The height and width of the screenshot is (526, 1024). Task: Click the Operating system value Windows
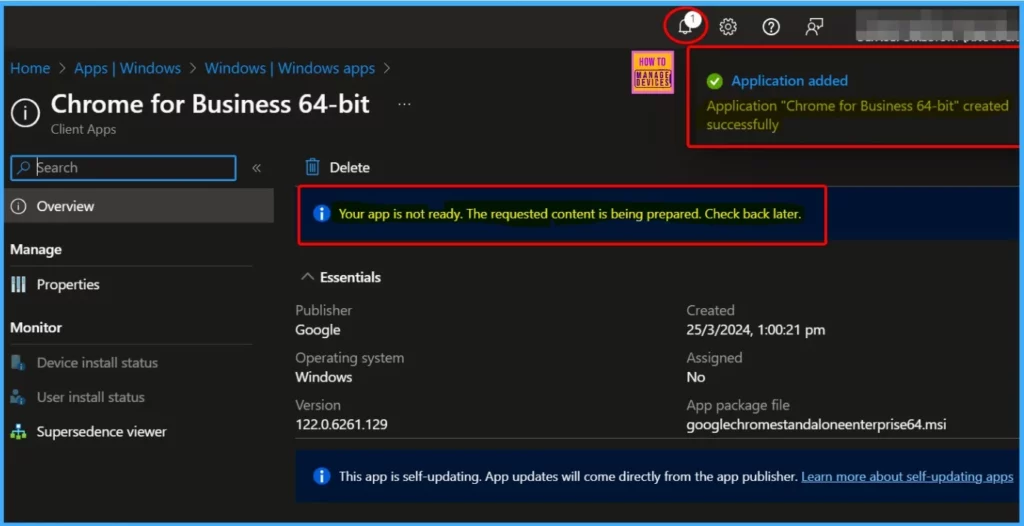pyautogui.click(x=323, y=377)
